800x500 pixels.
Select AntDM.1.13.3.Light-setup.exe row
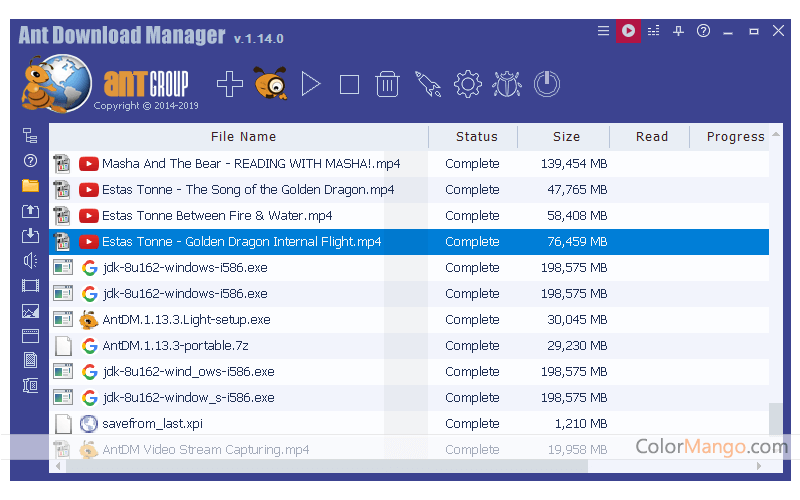(409, 320)
